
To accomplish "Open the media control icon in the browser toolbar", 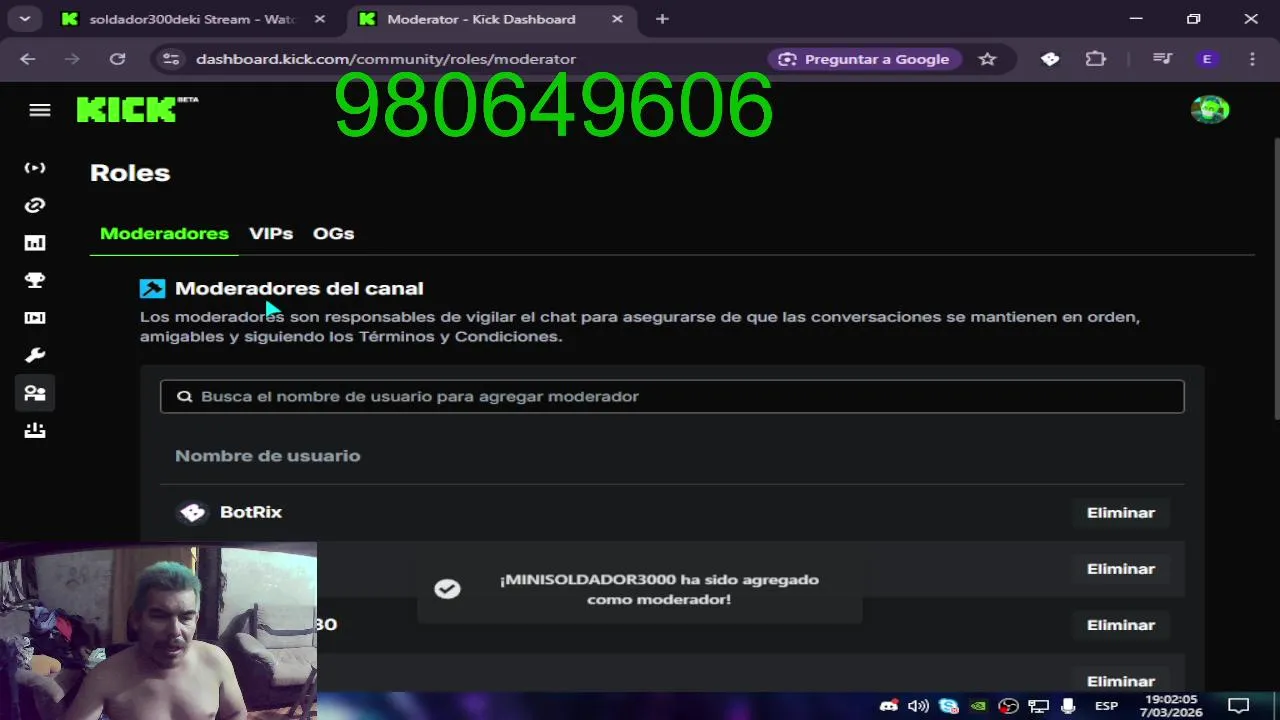I will (x=1162, y=59).
